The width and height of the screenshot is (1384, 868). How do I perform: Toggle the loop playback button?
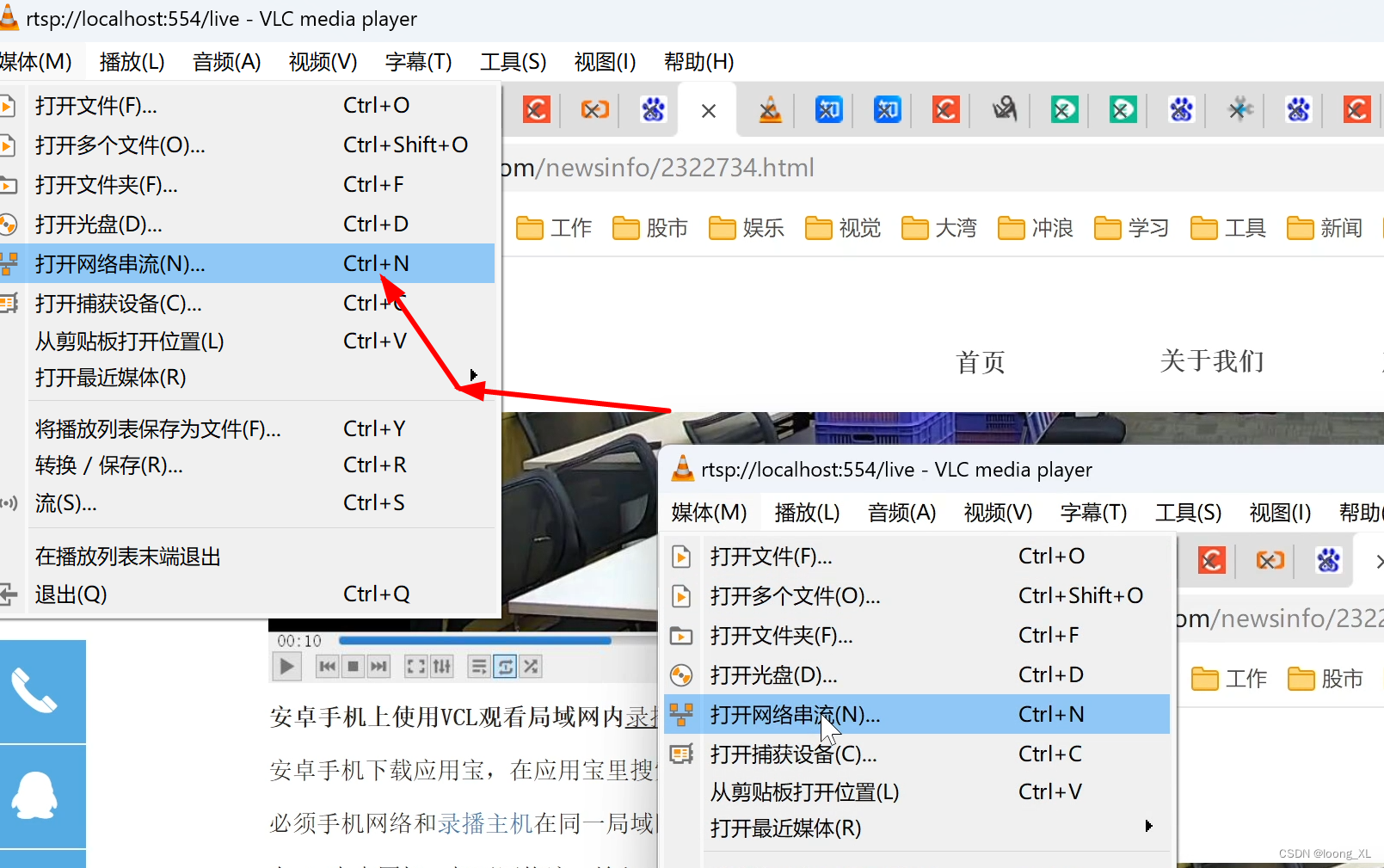point(505,667)
